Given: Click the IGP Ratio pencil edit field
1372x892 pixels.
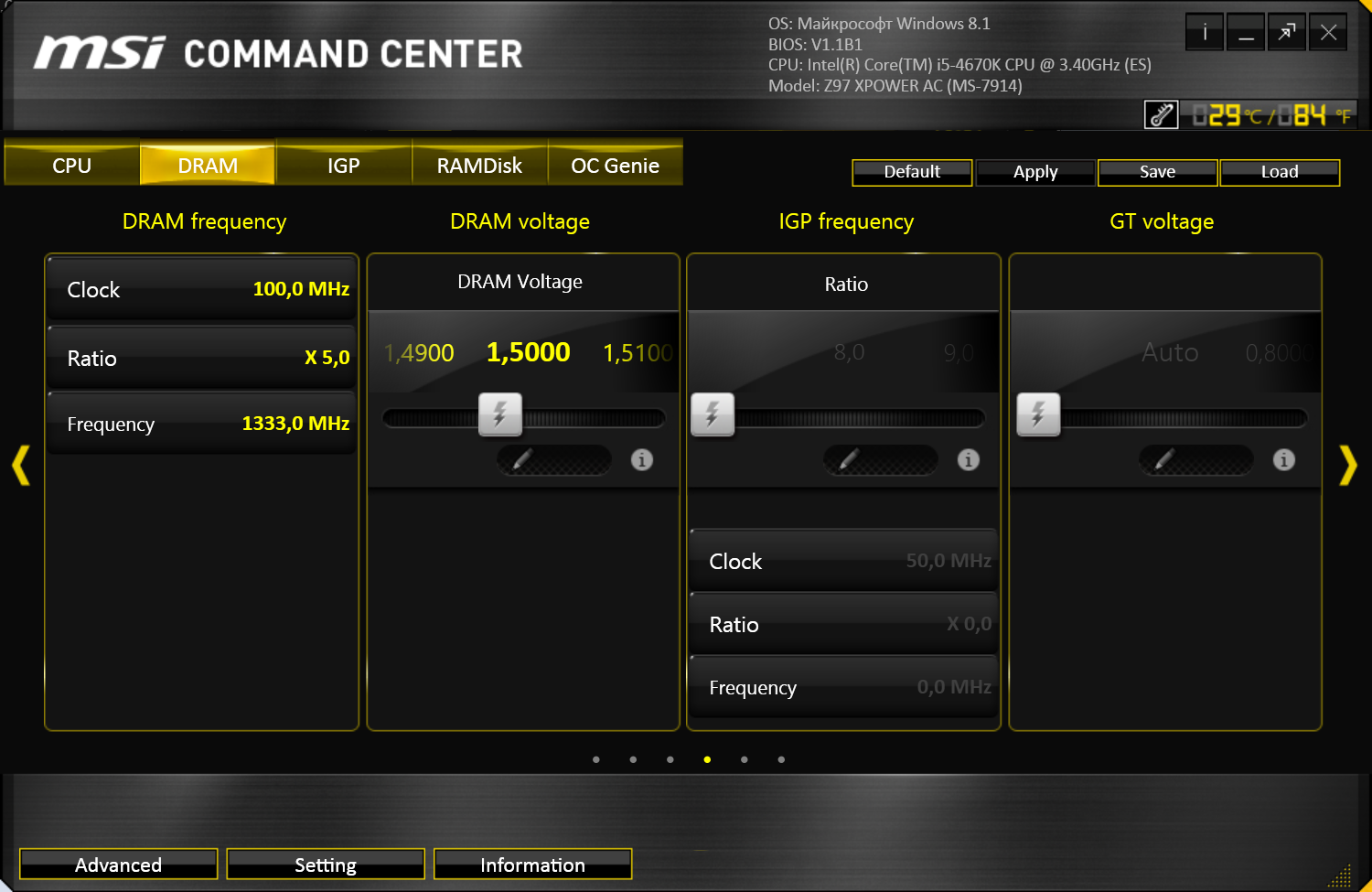Looking at the screenshot, I should click(881, 460).
